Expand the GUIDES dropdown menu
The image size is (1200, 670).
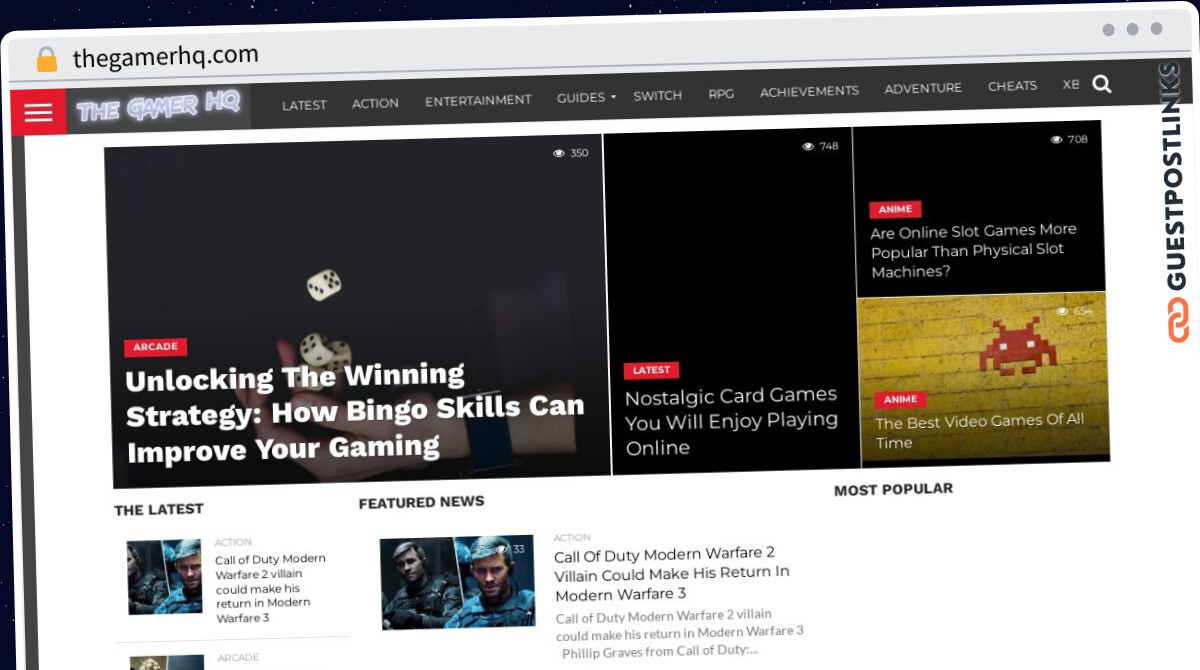586,97
